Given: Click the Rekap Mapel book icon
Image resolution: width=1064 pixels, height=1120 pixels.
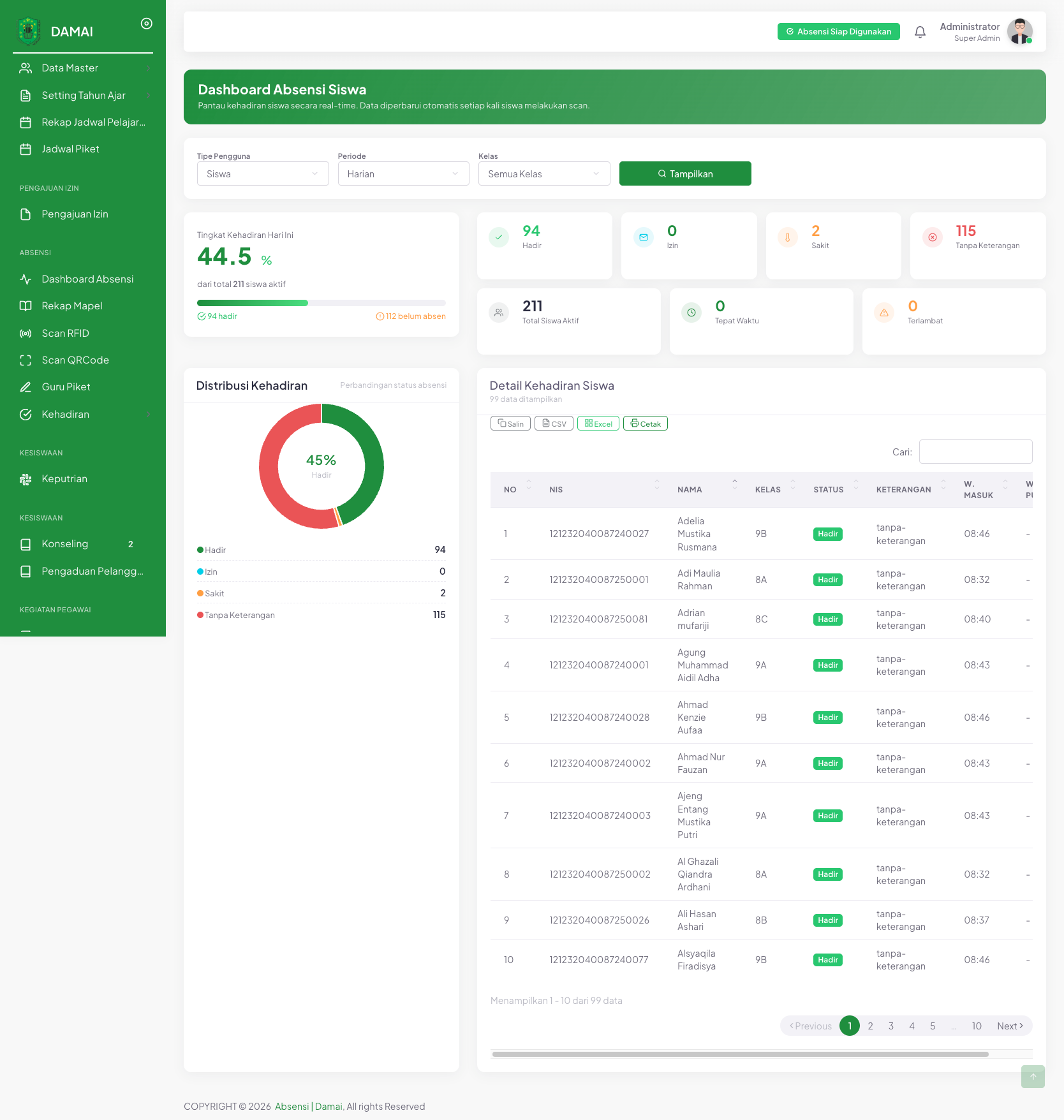Looking at the screenshot, I should tap(26, 306).
